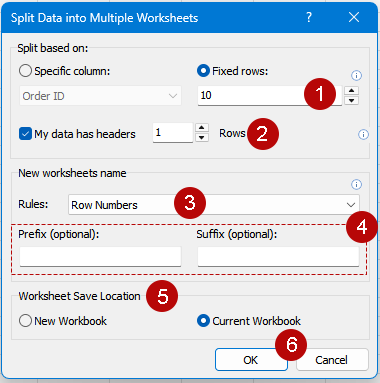The image size is (380, 383).
Task: Click the help question mark in title bar
Action: coord(309,17)
